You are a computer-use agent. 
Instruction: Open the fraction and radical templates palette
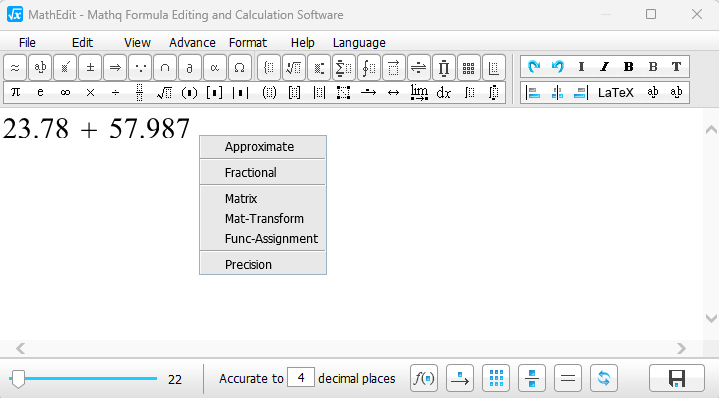point(294,68)
